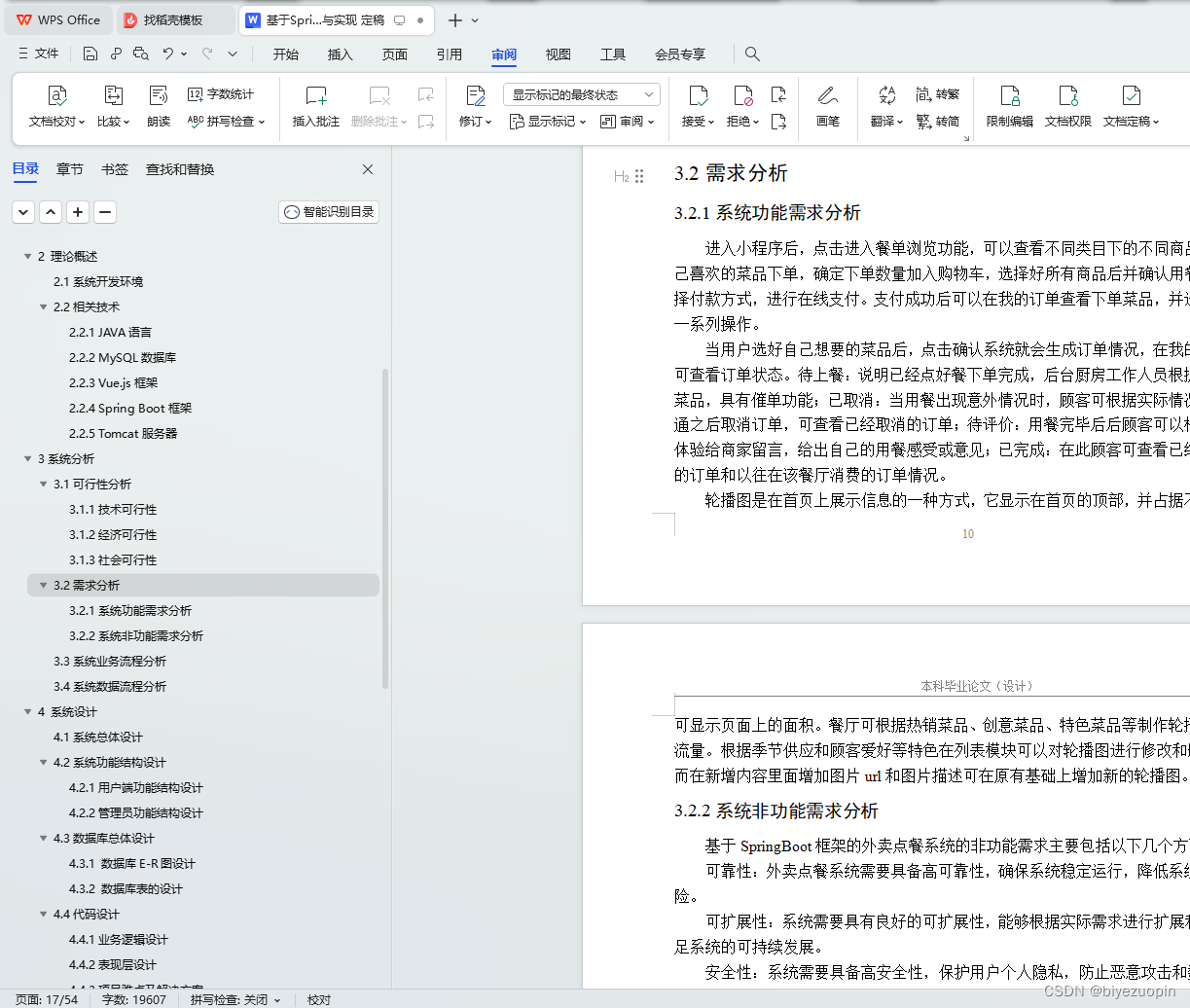
Task: Open the 比较 compare documents tool
Action: pyautogui.click(x=113, y=107)
